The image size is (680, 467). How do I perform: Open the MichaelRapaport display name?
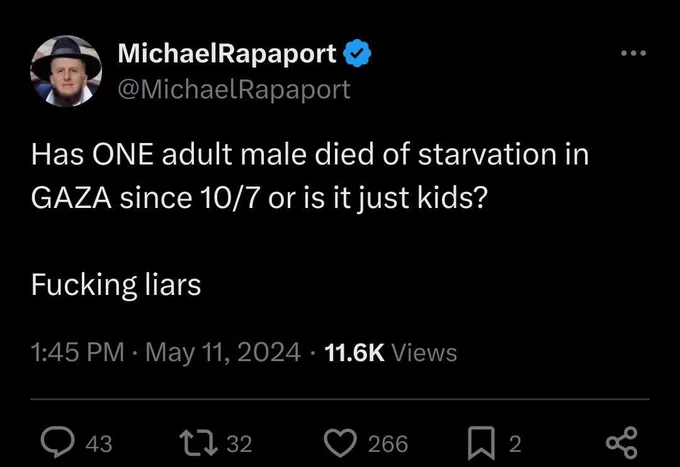pos(227,53)
